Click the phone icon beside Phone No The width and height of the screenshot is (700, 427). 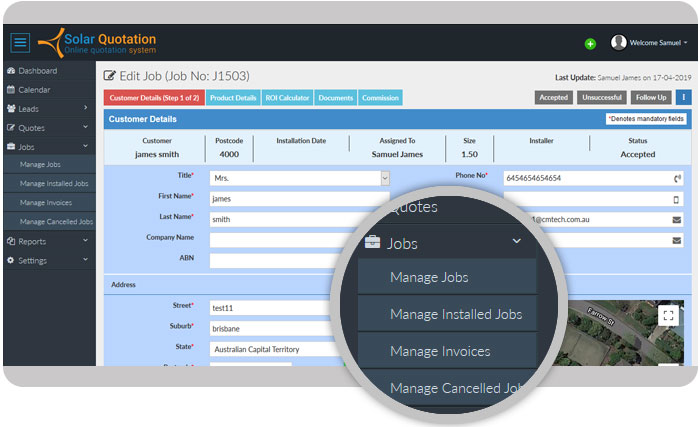677,179
